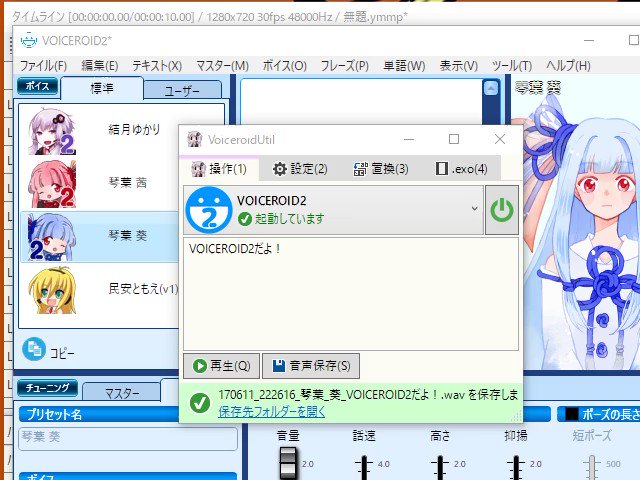The image size is (640, 480).
Task: Open the 編集(E) menu in VOICEROID2
Action: 100,66
